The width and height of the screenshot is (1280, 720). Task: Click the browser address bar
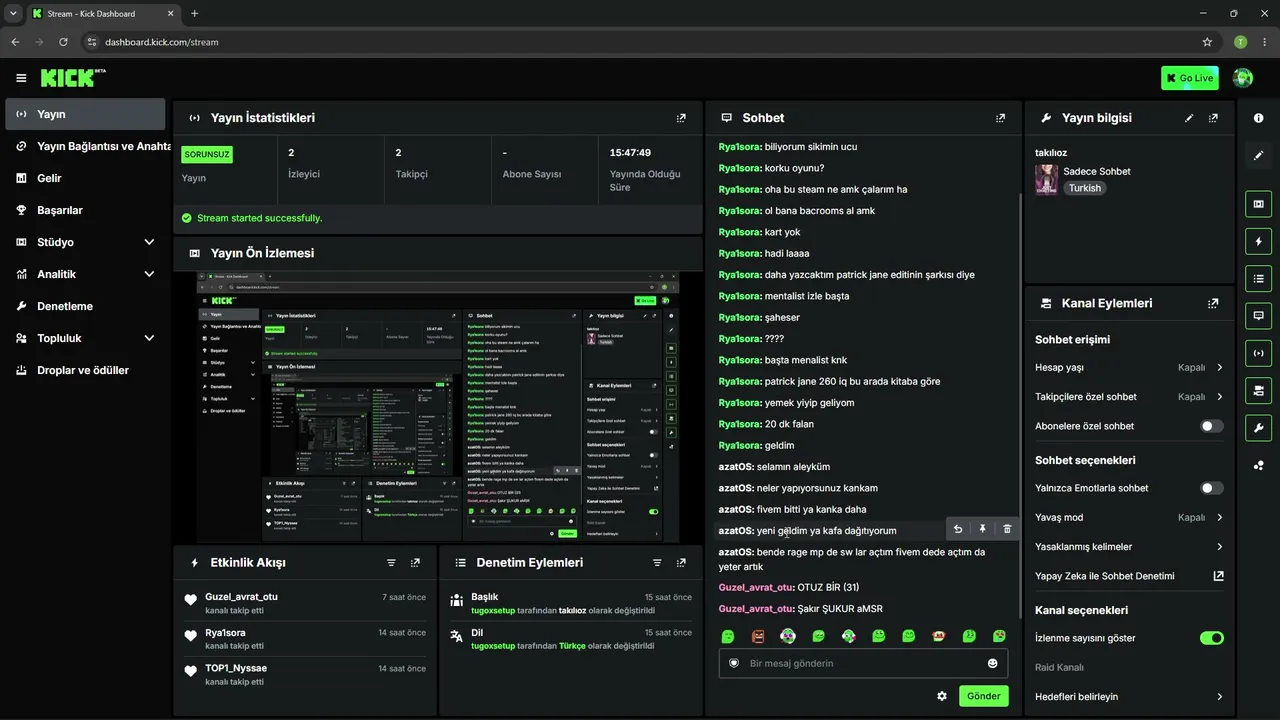tap(640, 42)
